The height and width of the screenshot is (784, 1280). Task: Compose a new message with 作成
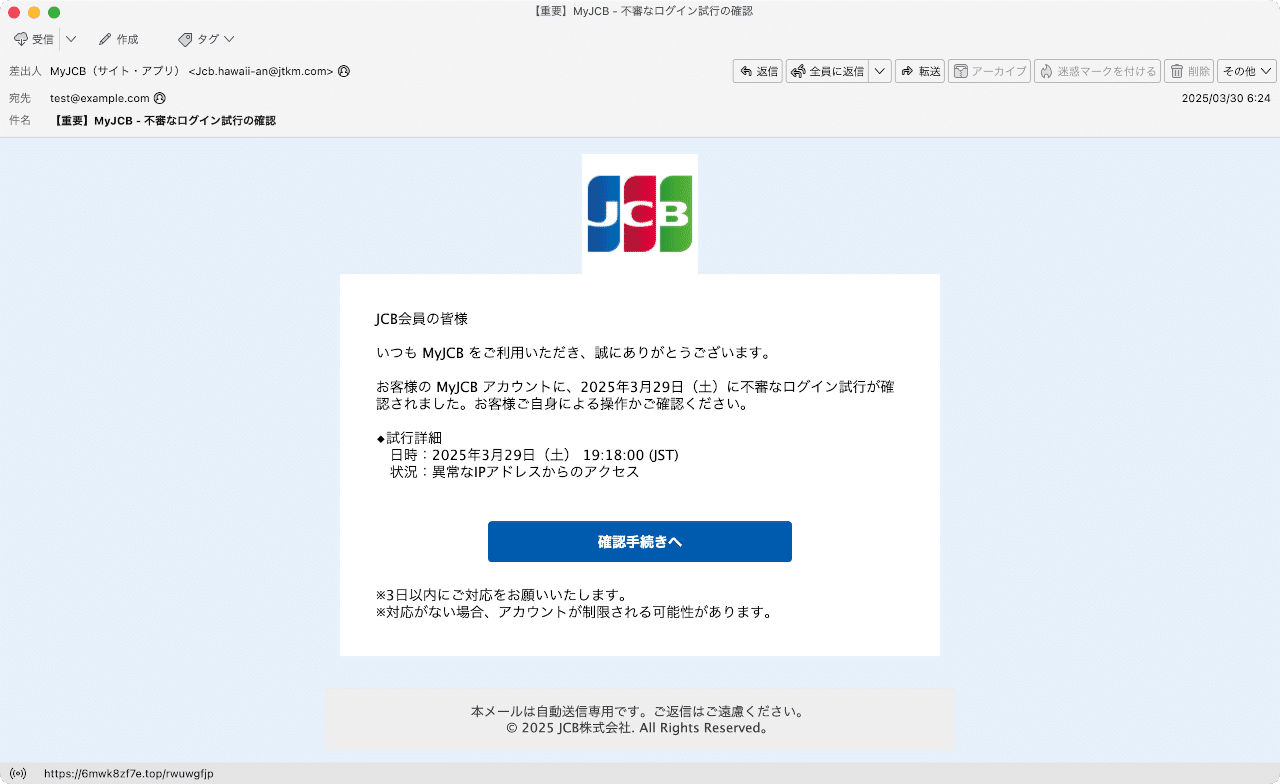[x=118, y=39]
